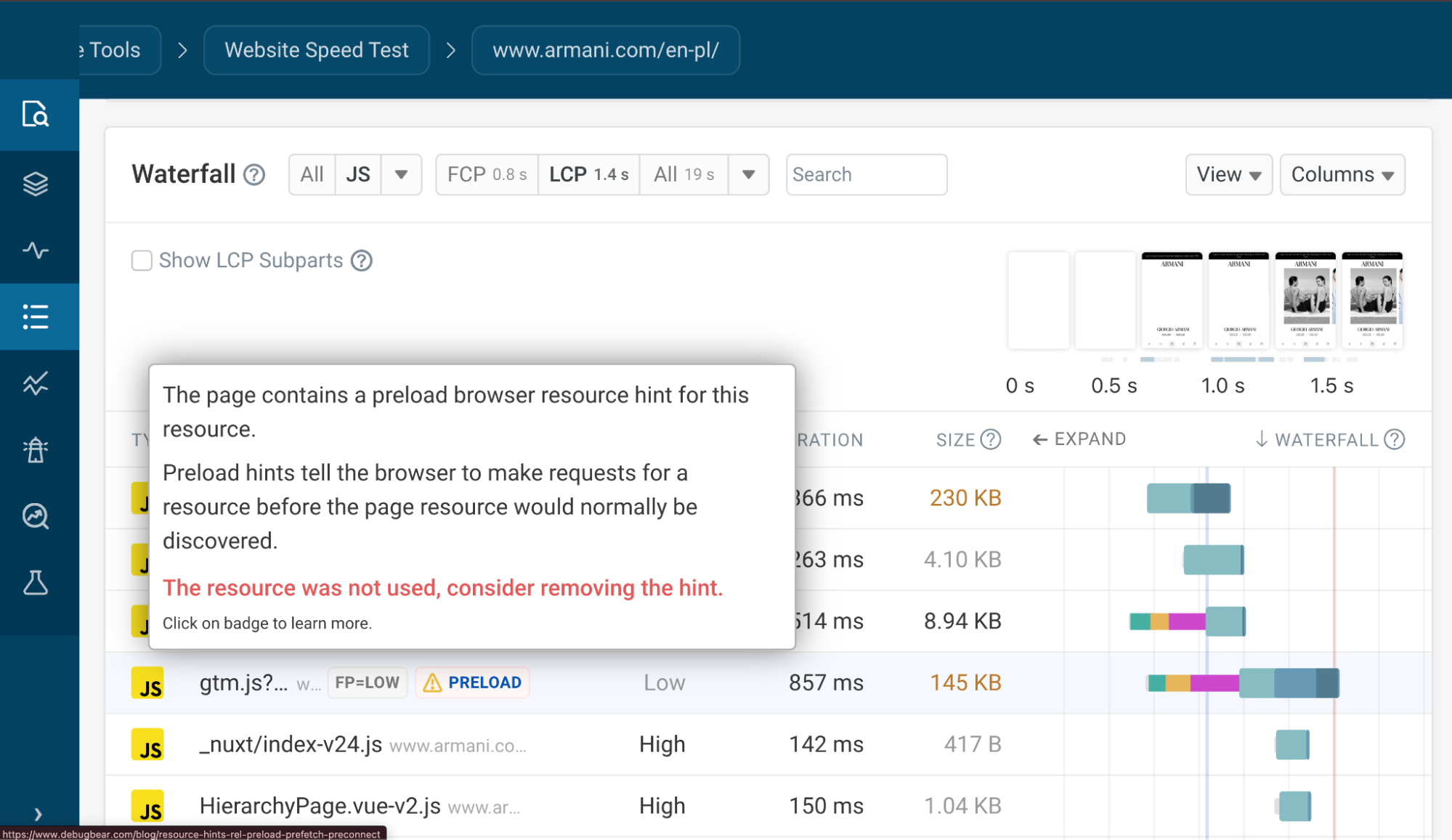
Task: Open the time range dropdown arrow
Action: 749,174
